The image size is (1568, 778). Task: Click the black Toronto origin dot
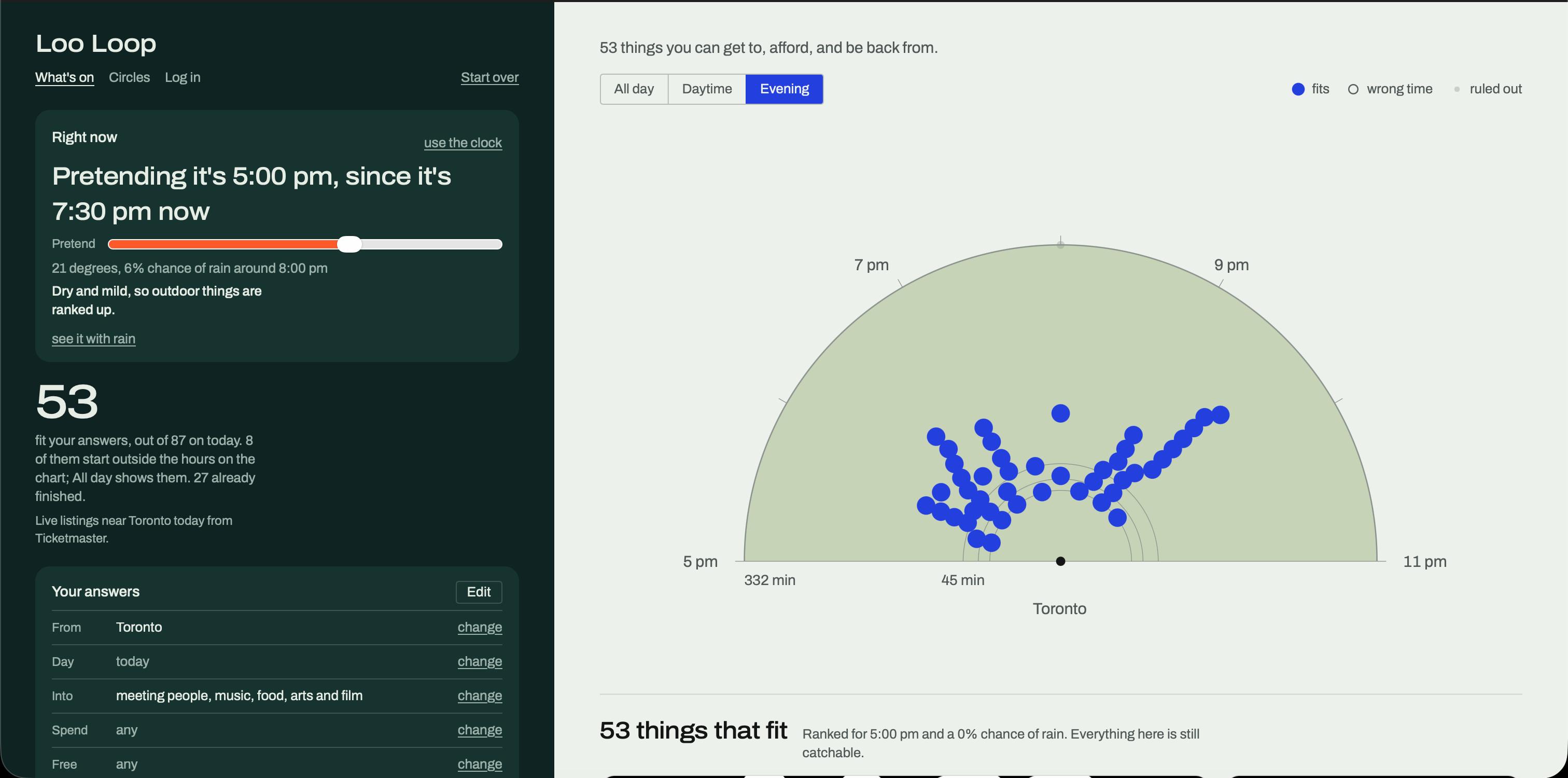pyautogui.click(x=1060, y=561)
